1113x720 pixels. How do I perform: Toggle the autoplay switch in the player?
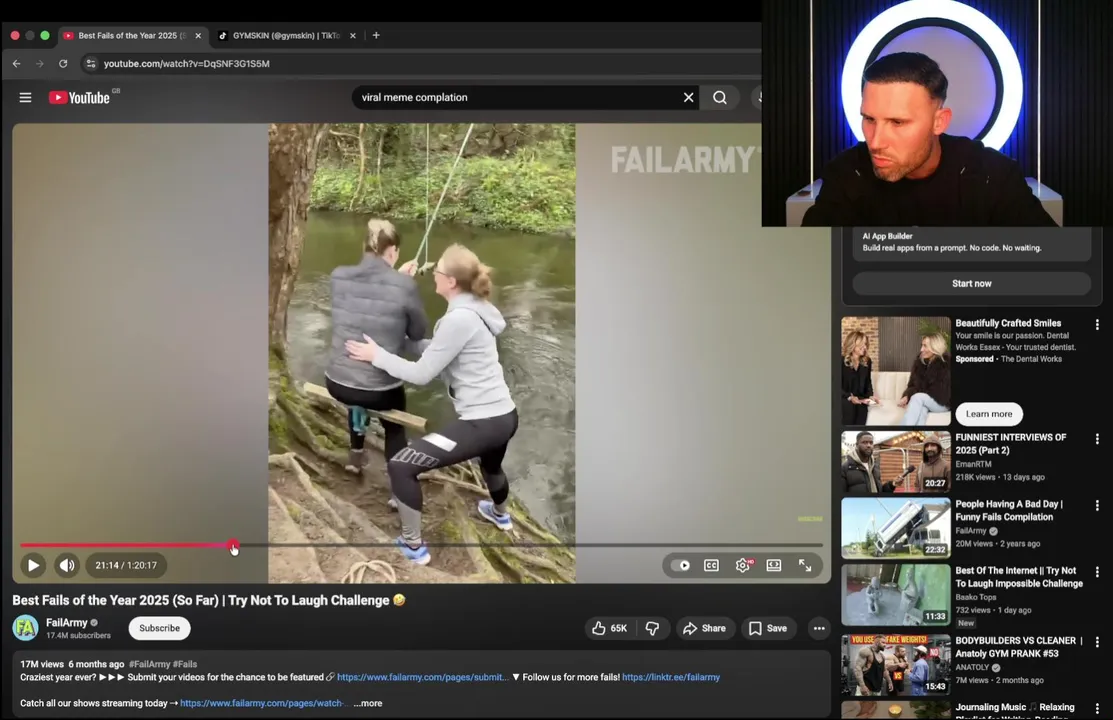click(x=681, y=565)
